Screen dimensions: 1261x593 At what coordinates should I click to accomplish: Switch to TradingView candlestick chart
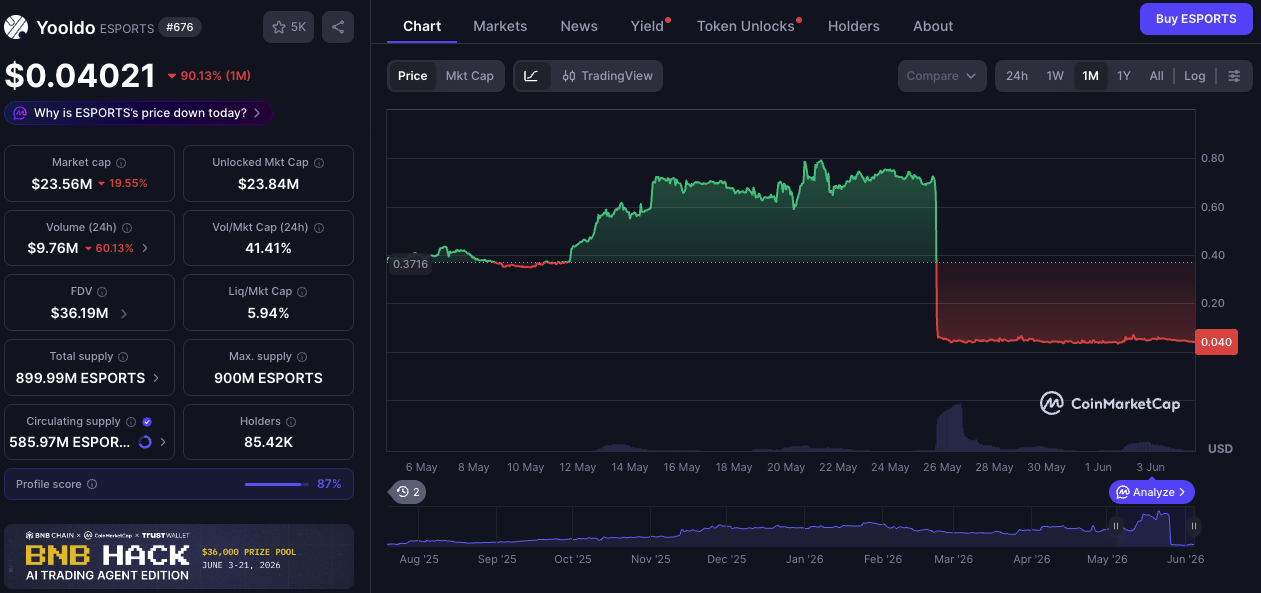[607, 76]
